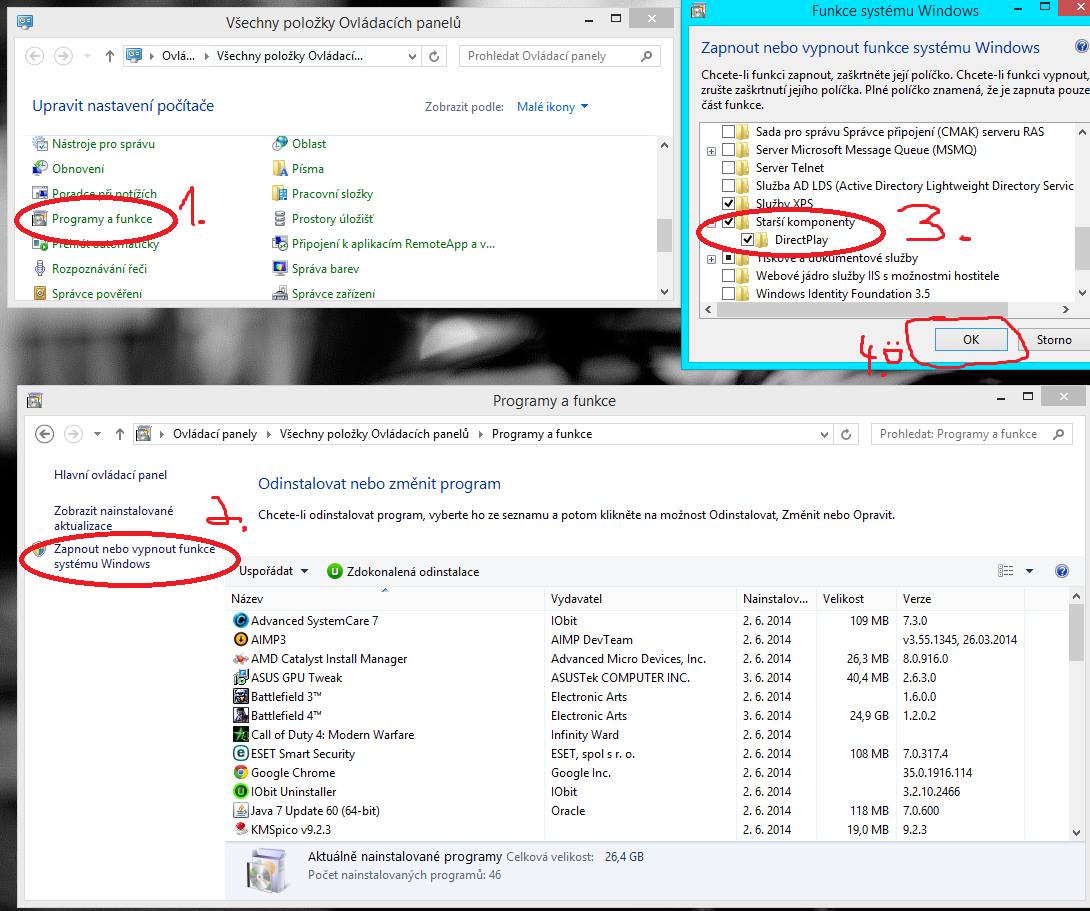Select KMSpico program icon
This screenshot has height=911, width=1090.
(241, 830)
